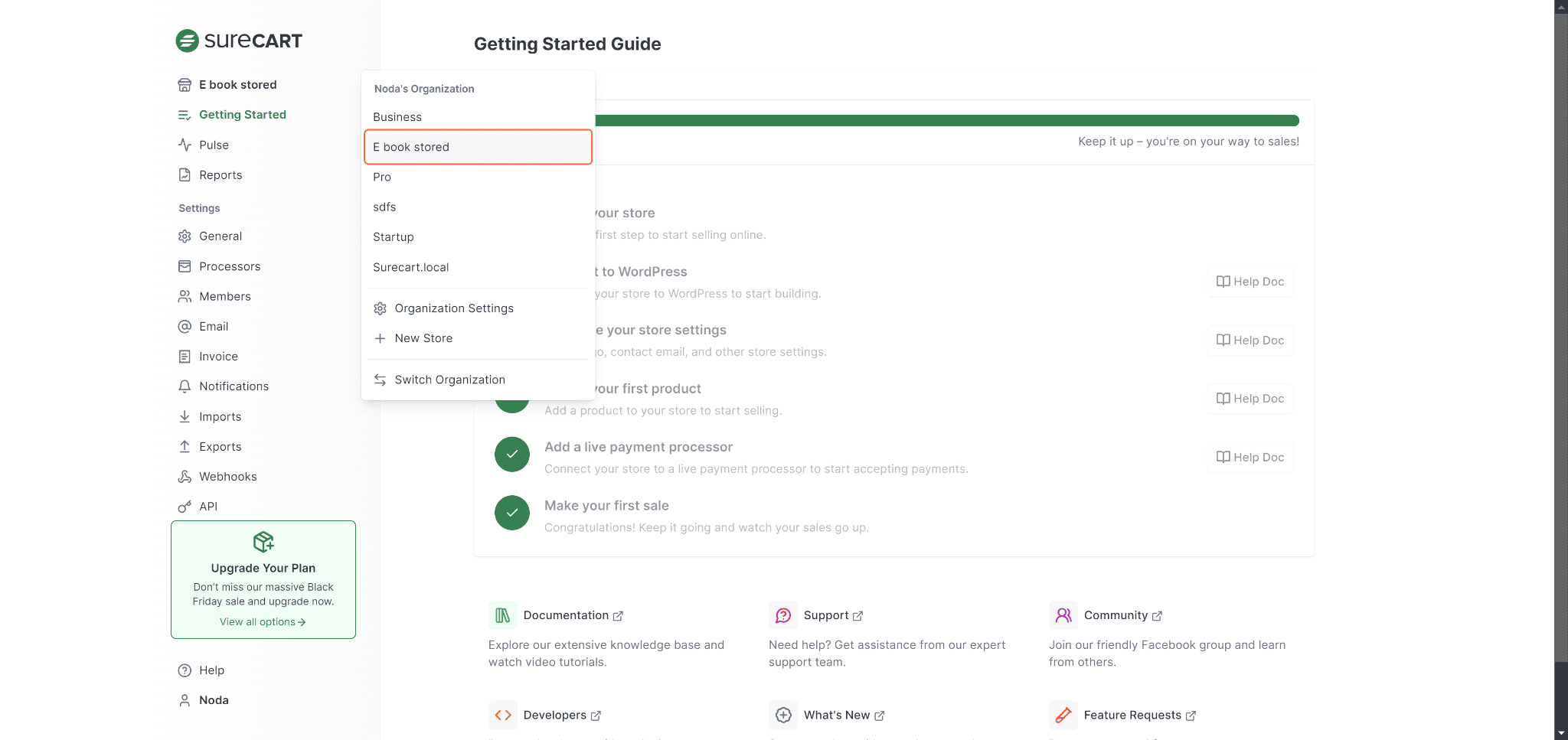Click New Store in the dropdown
The image size is (1568, 740).
[423, 338]
